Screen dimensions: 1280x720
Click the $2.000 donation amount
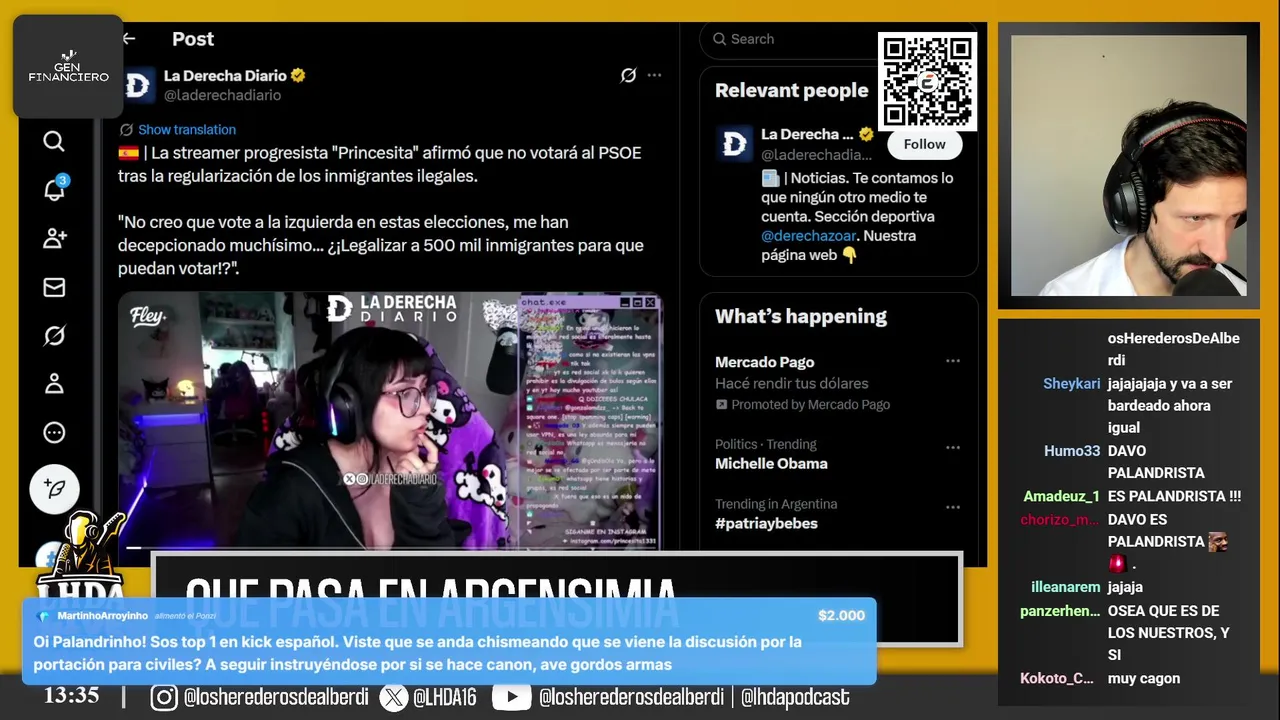click(841, 615)
